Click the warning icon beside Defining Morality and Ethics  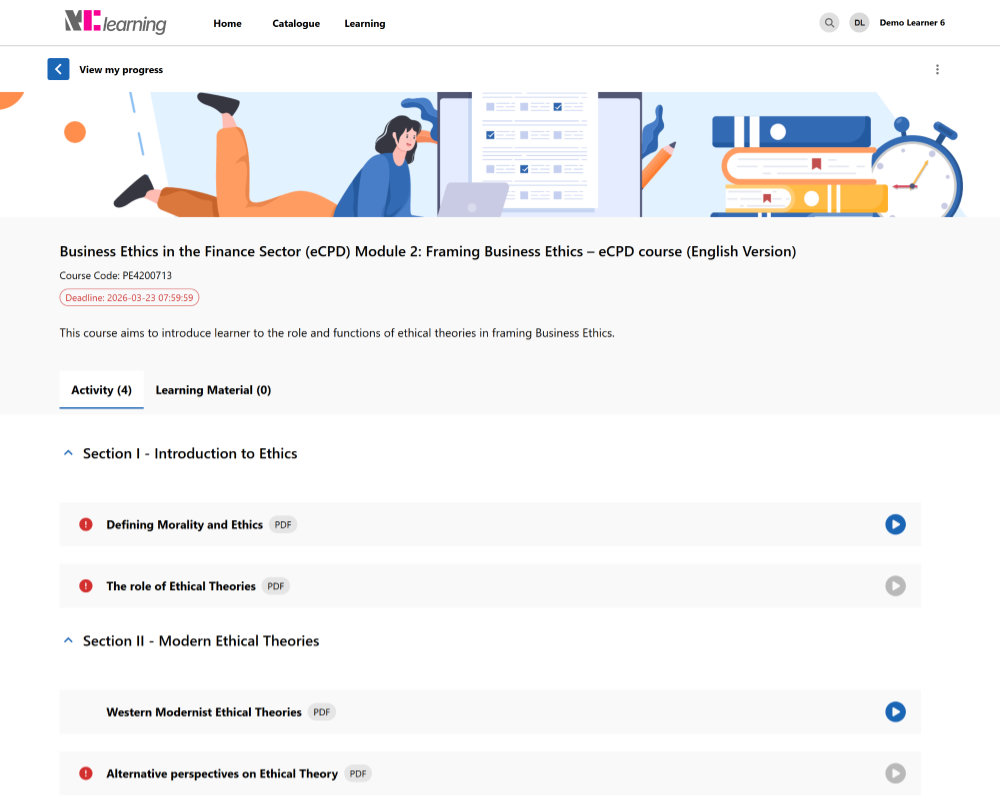pyautogui.click(x=86, y=524)
